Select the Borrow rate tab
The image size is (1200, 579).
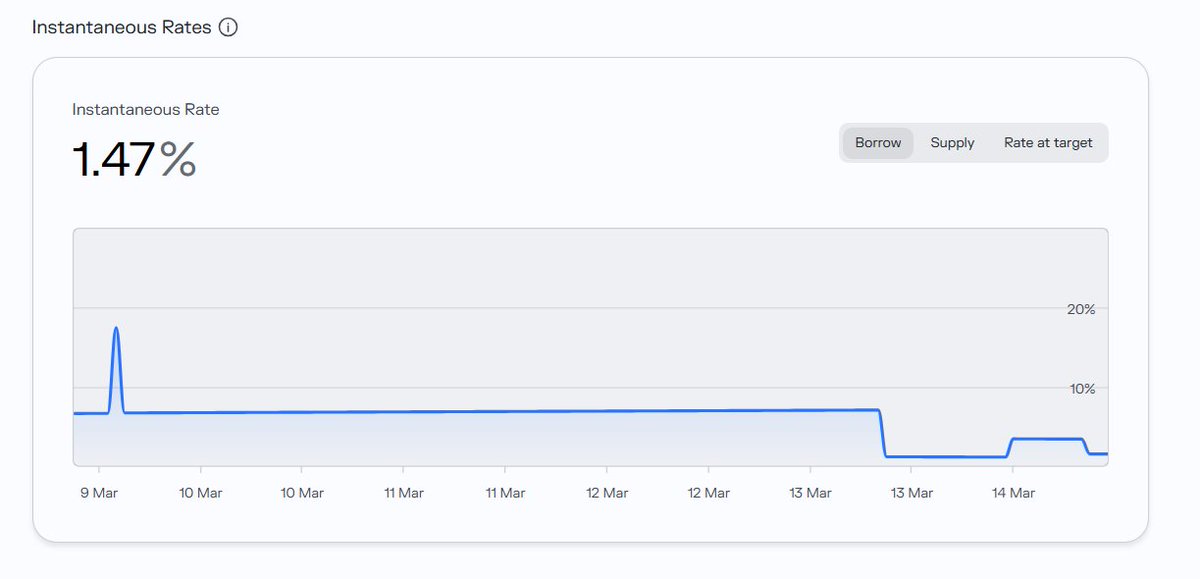pos(878,143)
